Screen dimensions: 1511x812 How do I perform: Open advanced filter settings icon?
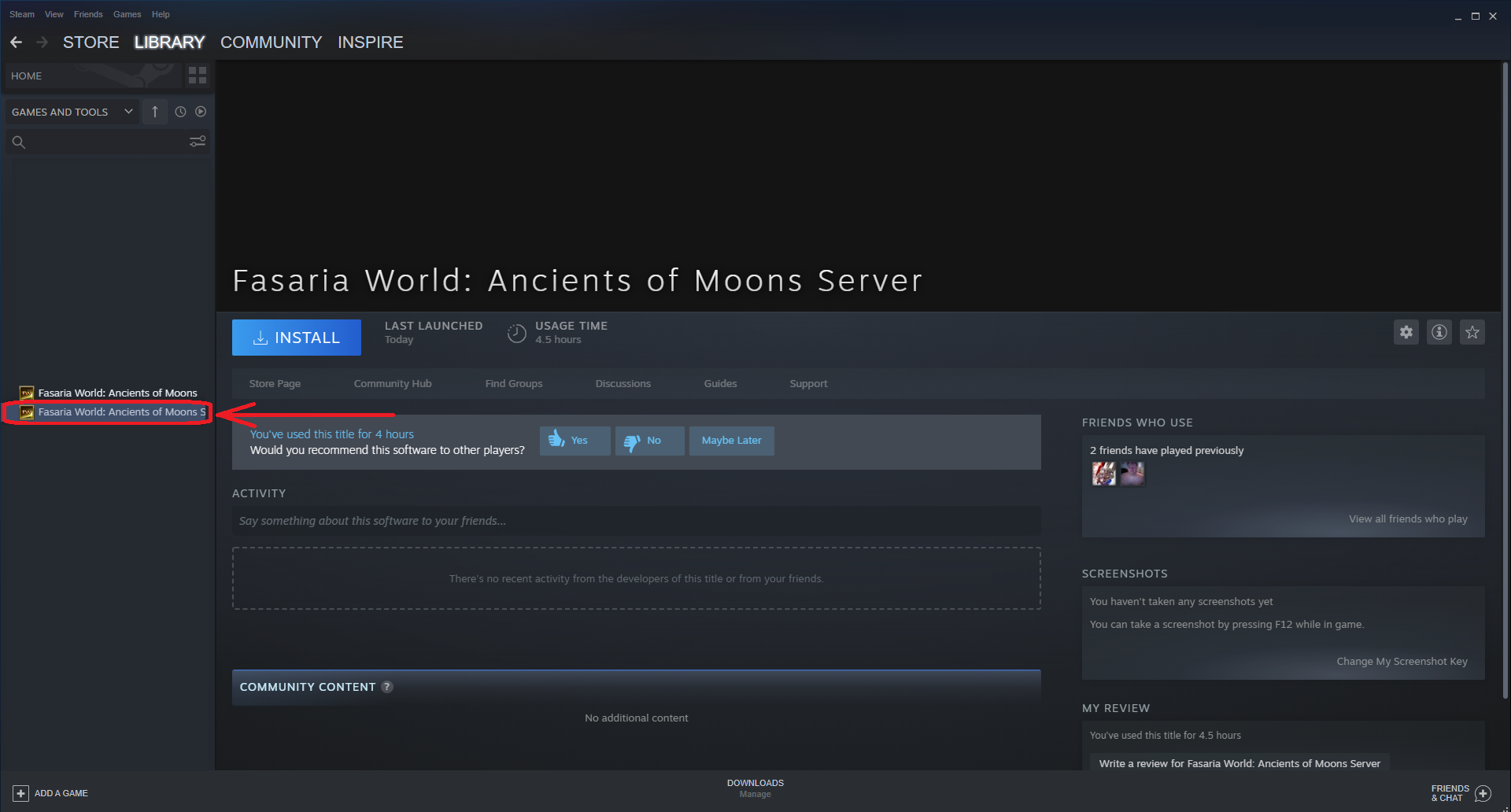tap(198, 142)
